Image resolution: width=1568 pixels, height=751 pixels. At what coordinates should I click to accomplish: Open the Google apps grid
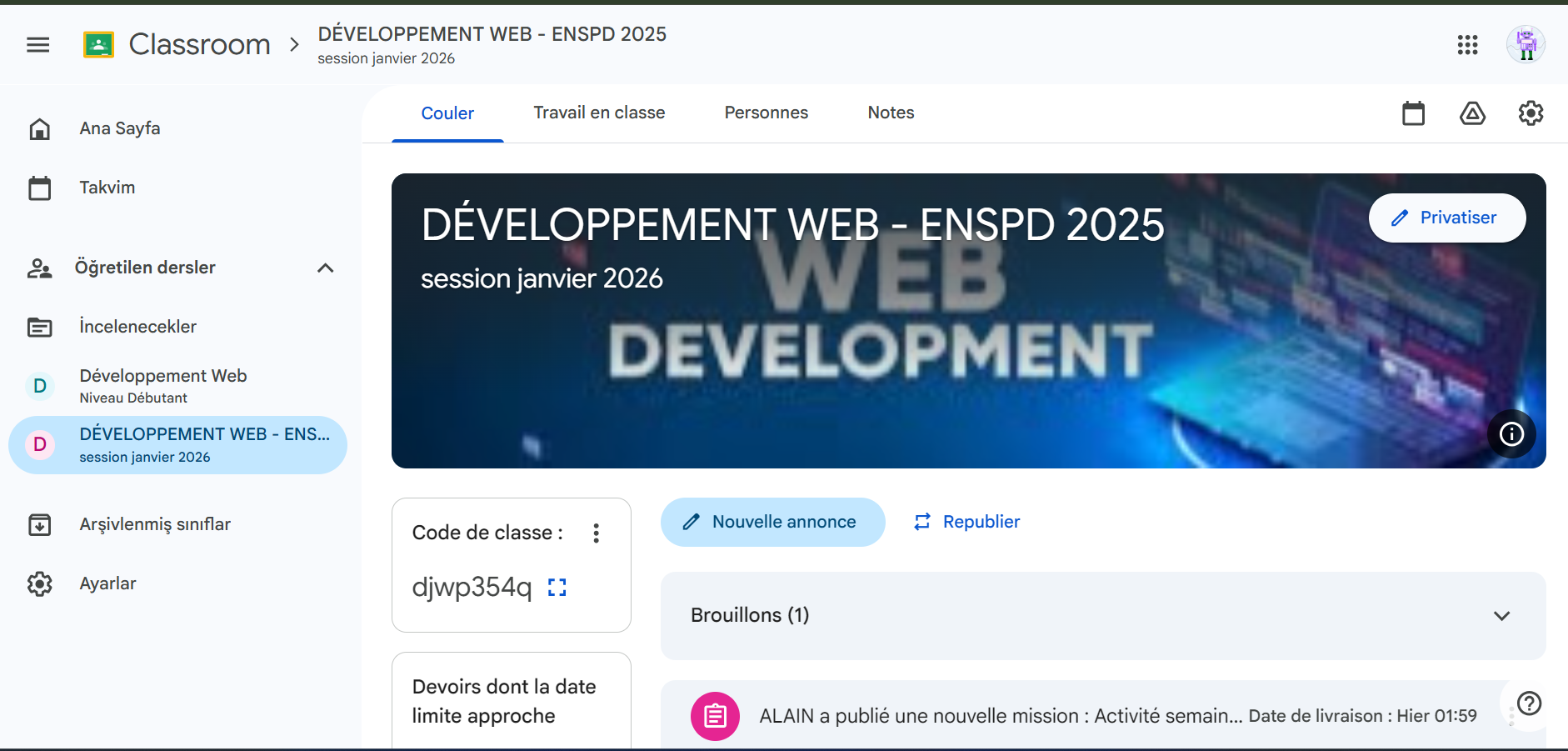(1467, 45)
